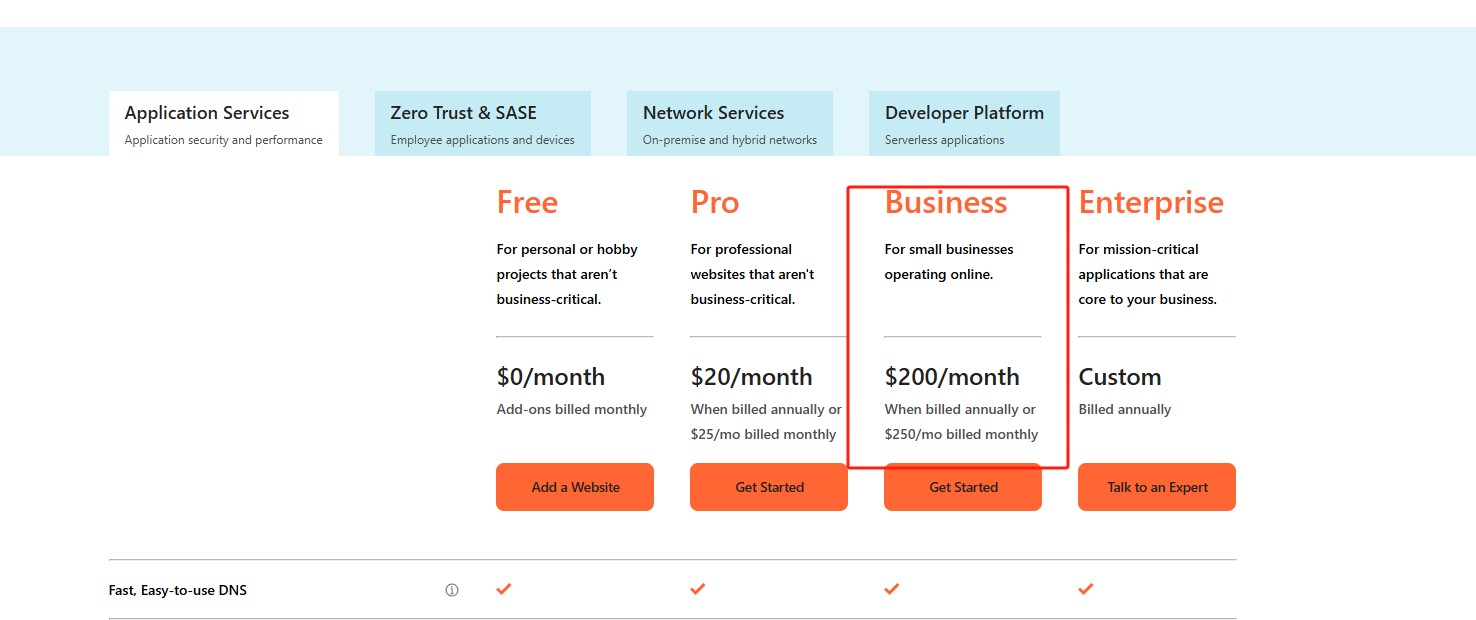This screenshot has width=1476, height=620.
Task: Click Get Started under Business plan
Action: coord(963,487)
